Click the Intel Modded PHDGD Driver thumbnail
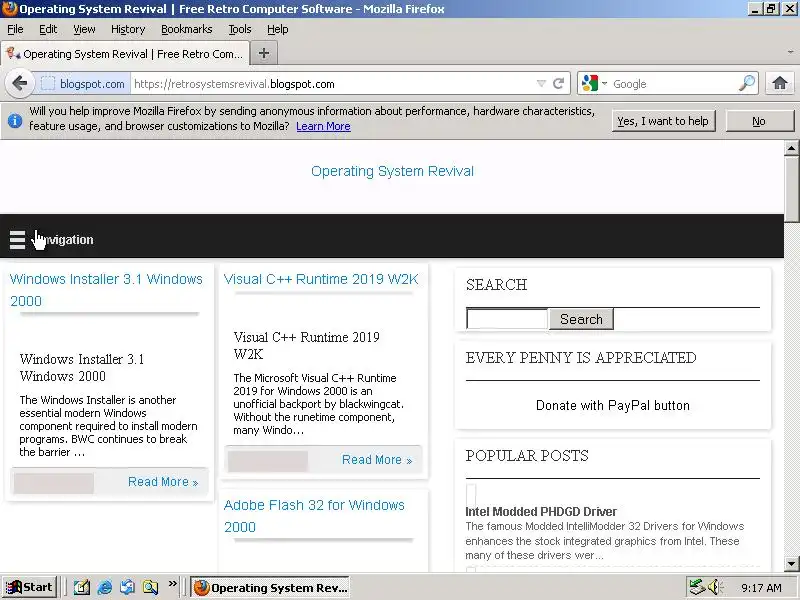This screenshot has height=600, width=800. 471,493
